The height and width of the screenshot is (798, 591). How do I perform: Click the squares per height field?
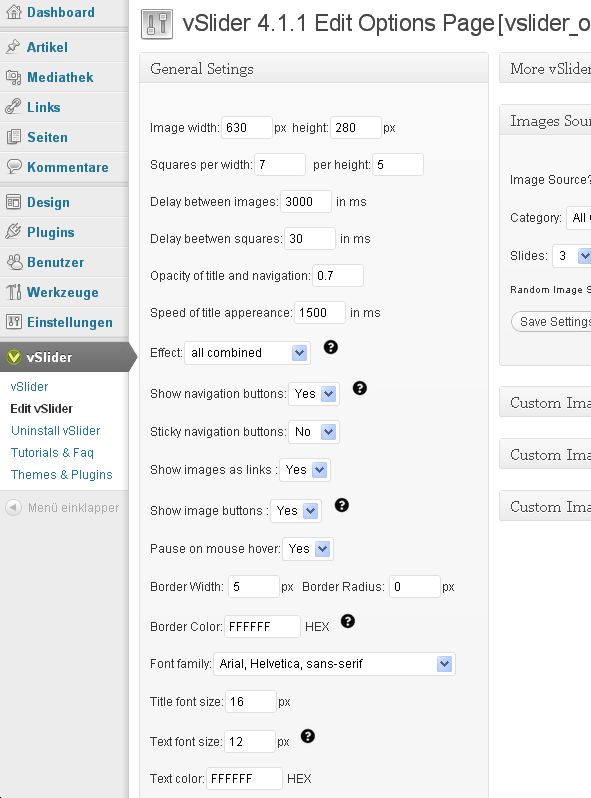[x=398, y=165]
